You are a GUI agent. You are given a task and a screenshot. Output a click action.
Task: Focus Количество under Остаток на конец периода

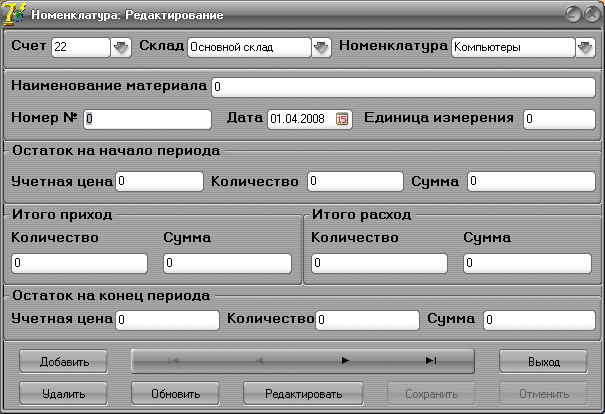[x=367, y=320]
